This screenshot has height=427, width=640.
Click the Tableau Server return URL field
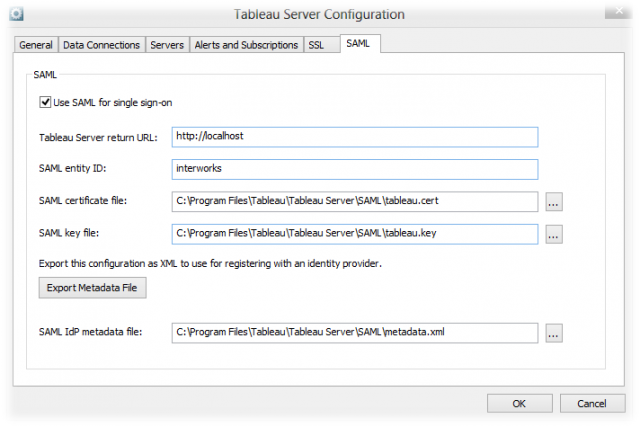coord(355,137)
